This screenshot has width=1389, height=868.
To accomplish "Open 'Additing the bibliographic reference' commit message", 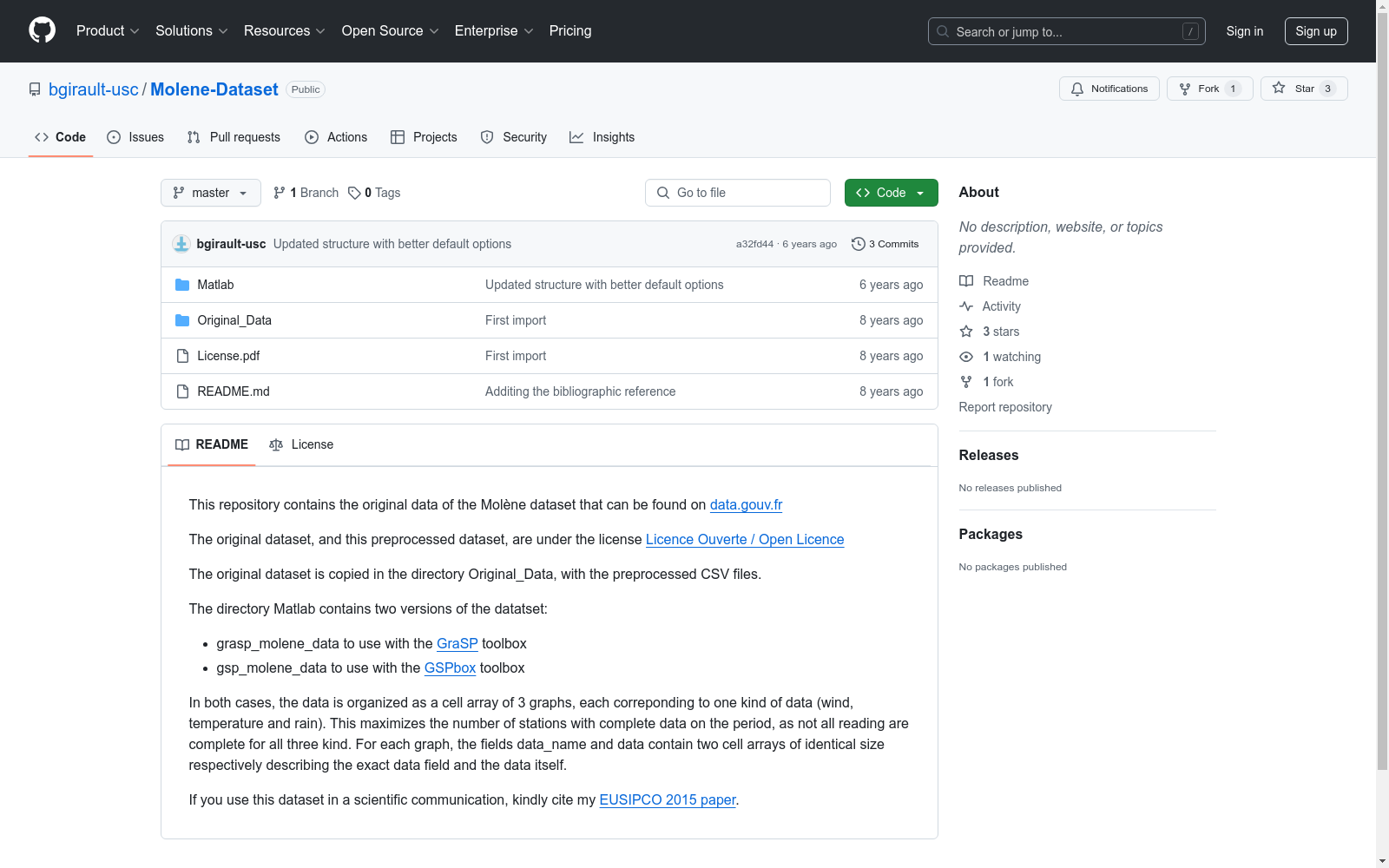I will pyautogui.click(x=580, y=391).
